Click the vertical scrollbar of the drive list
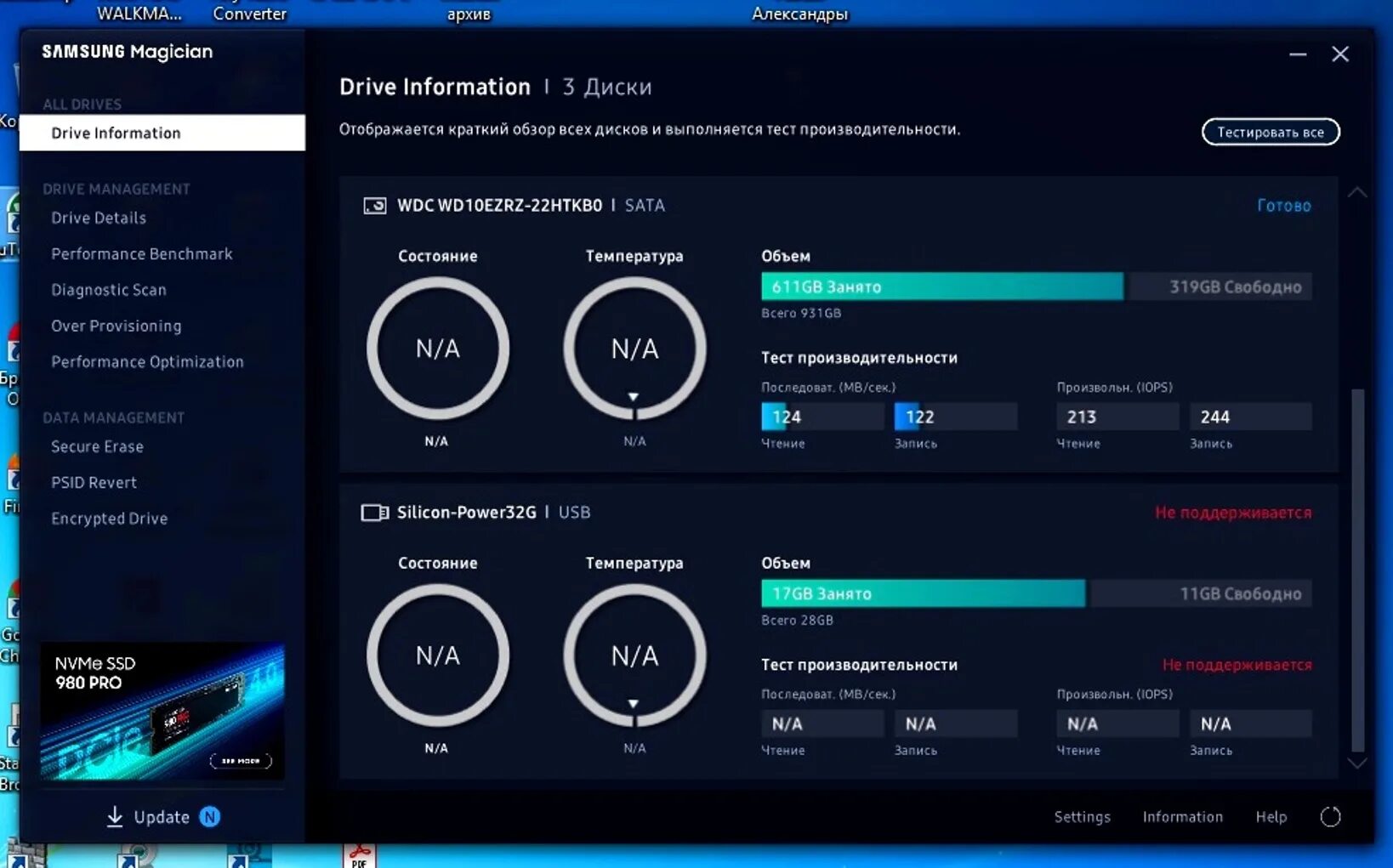This screenshot has width=1393, height=868. (1357, 570)
